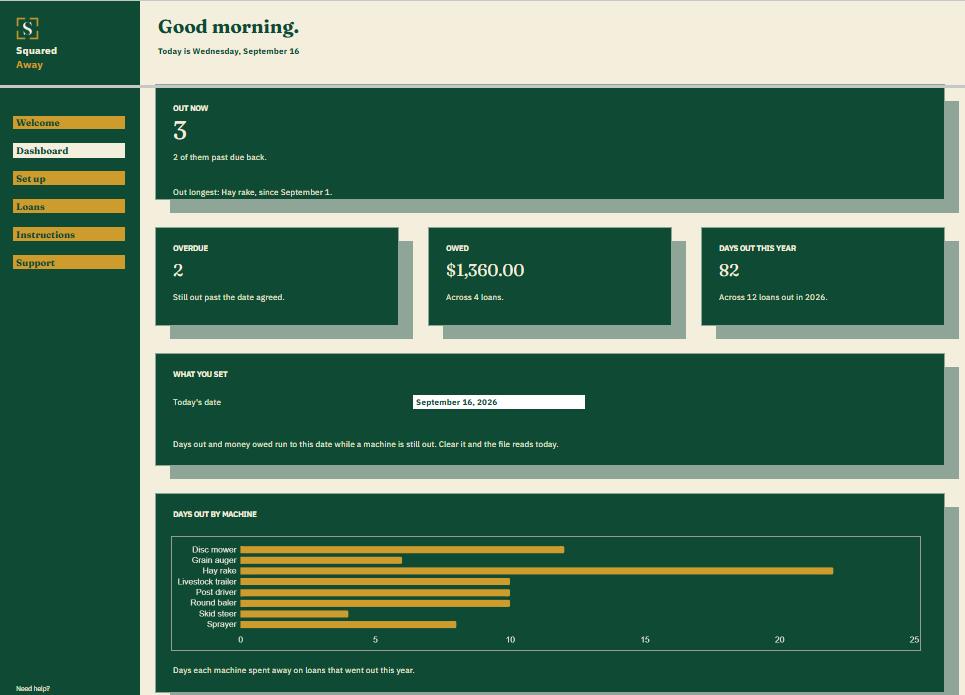Click 'Across 4 loans.' text
This screenshot has height=695, width=965.
(474, 297)
